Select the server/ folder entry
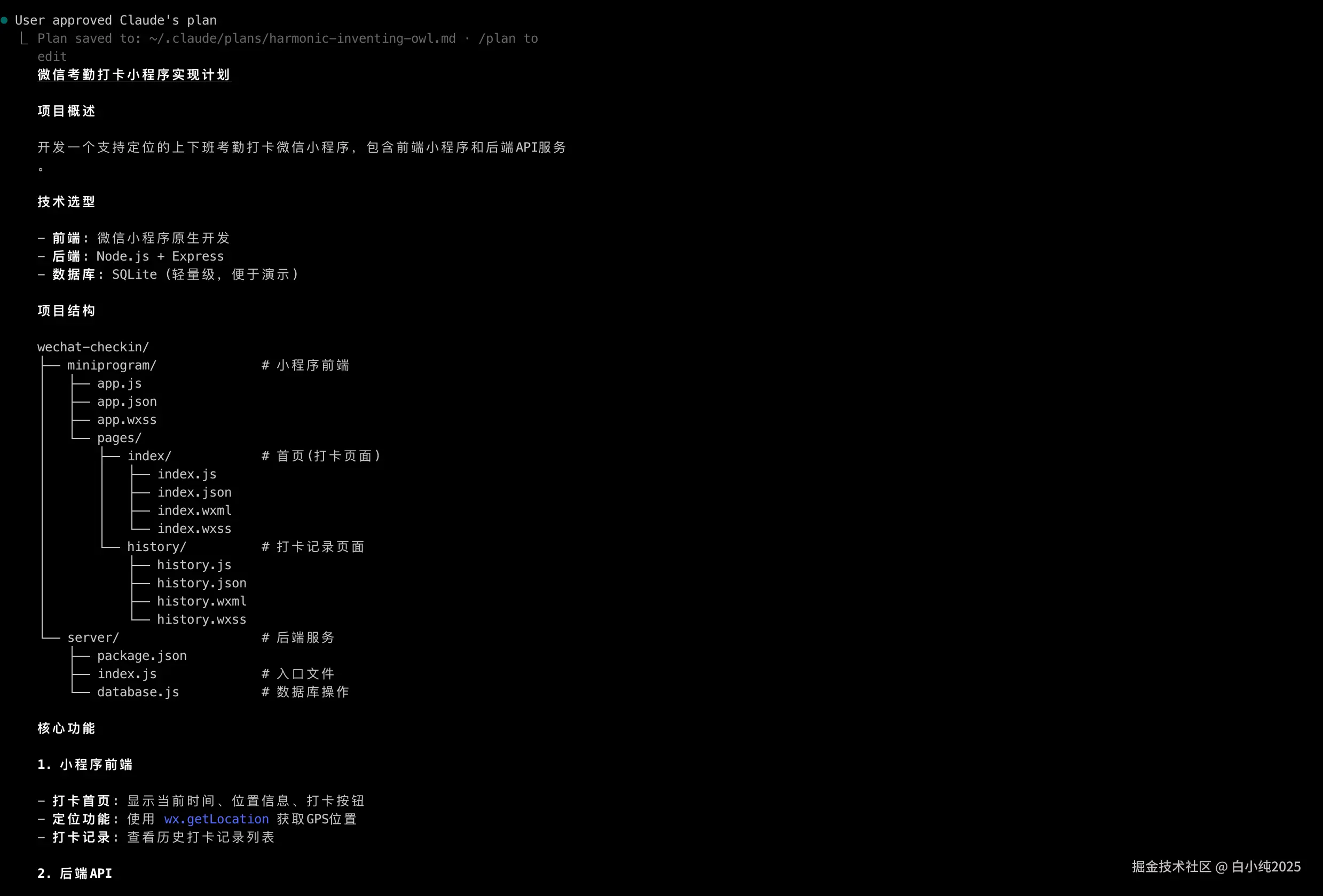The width and height of the screenshot is (1323, 896). coord(93,638)
